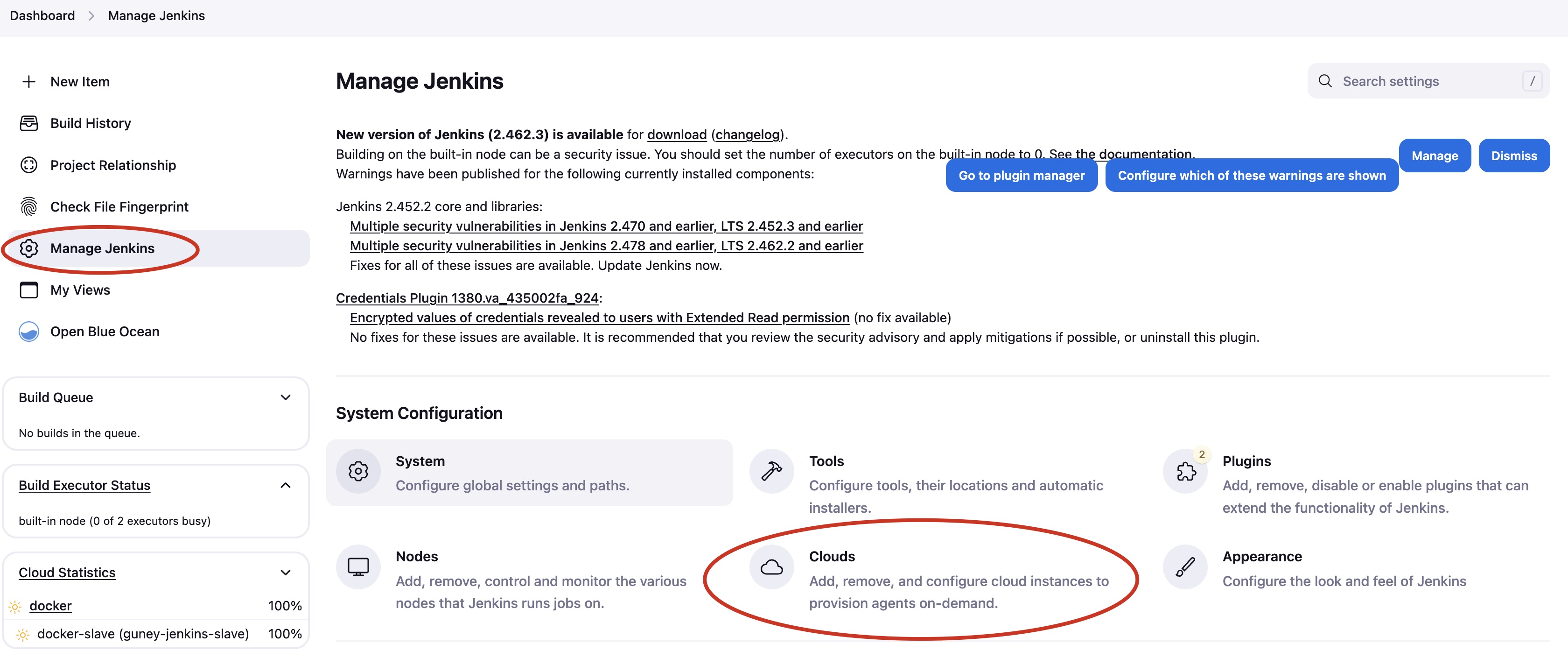Open the Plugins card title
Screen dimensions: 1568x665
[1246, 461]
